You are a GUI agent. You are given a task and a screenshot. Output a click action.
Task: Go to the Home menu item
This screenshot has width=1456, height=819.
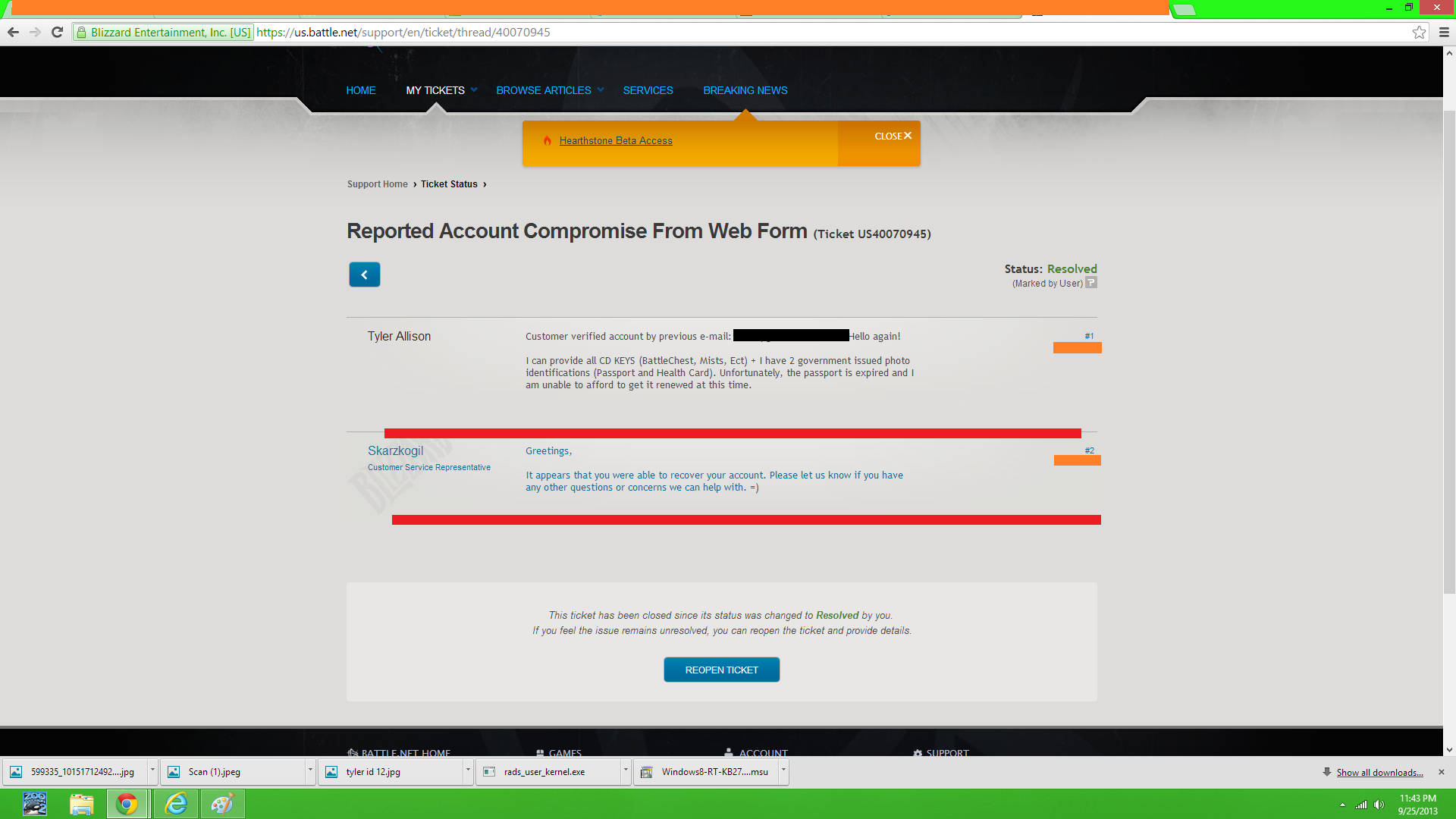click(361, 90)
